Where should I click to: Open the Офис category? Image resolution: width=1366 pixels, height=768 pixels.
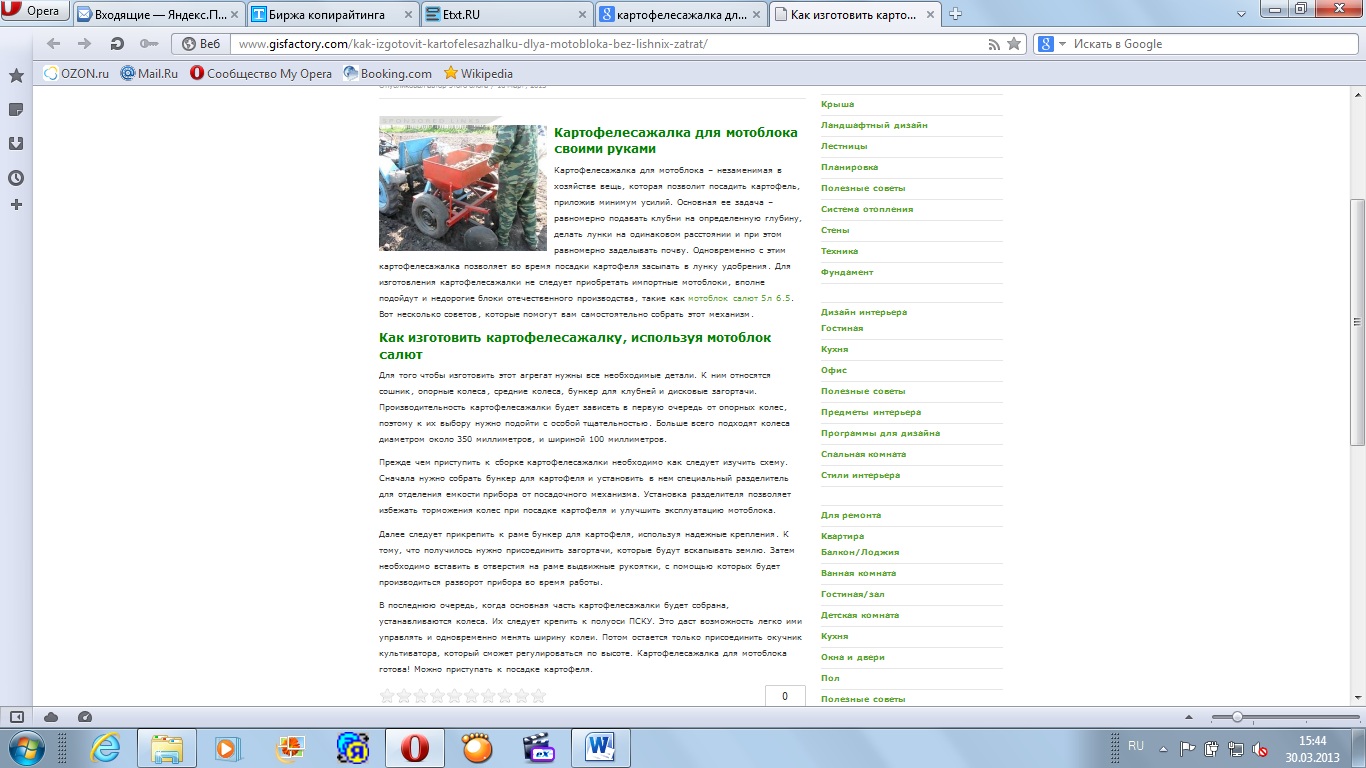[x=834, y=370]
